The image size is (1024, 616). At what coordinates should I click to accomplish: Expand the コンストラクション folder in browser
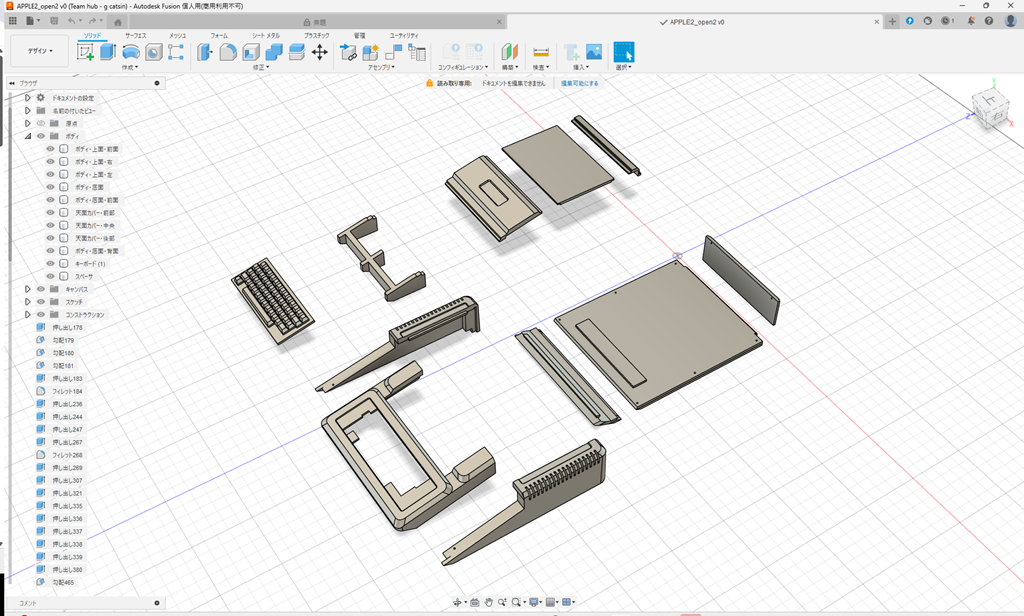27,314
